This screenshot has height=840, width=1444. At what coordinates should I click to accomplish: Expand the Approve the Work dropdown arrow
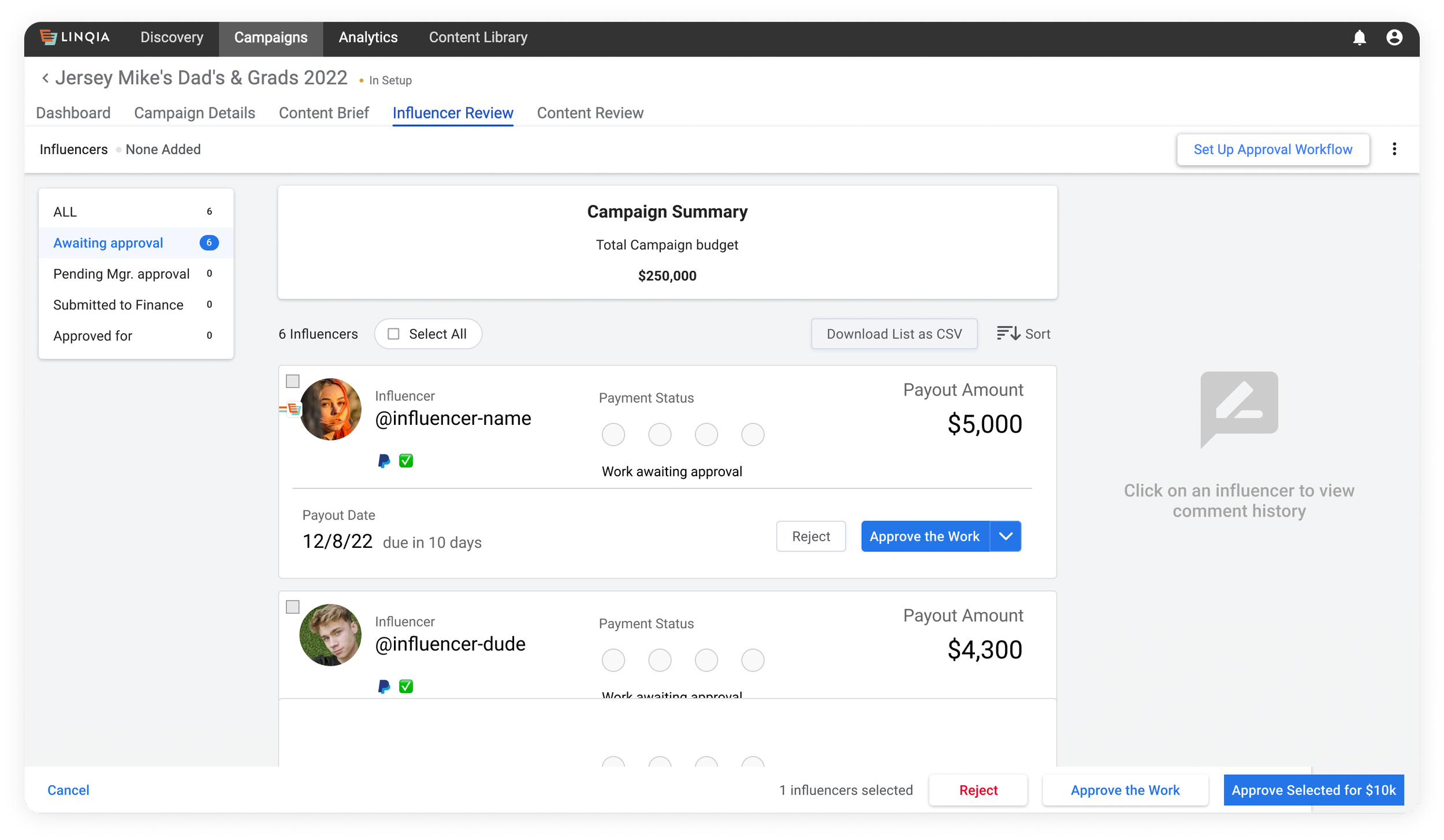pos(1006,536)
